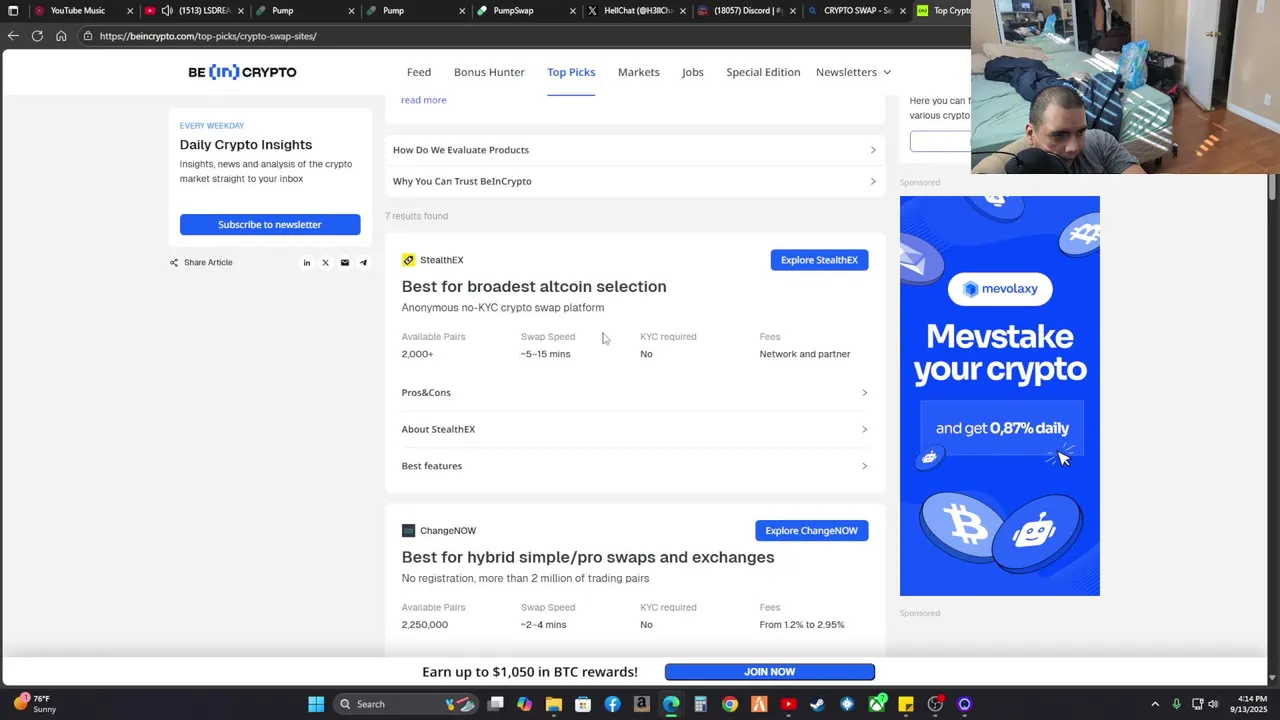Image resolution: width=1280 pixels, height=720 pixels.
Task: Click the BeInCrypto logo
Action: (x=242, y=72)
